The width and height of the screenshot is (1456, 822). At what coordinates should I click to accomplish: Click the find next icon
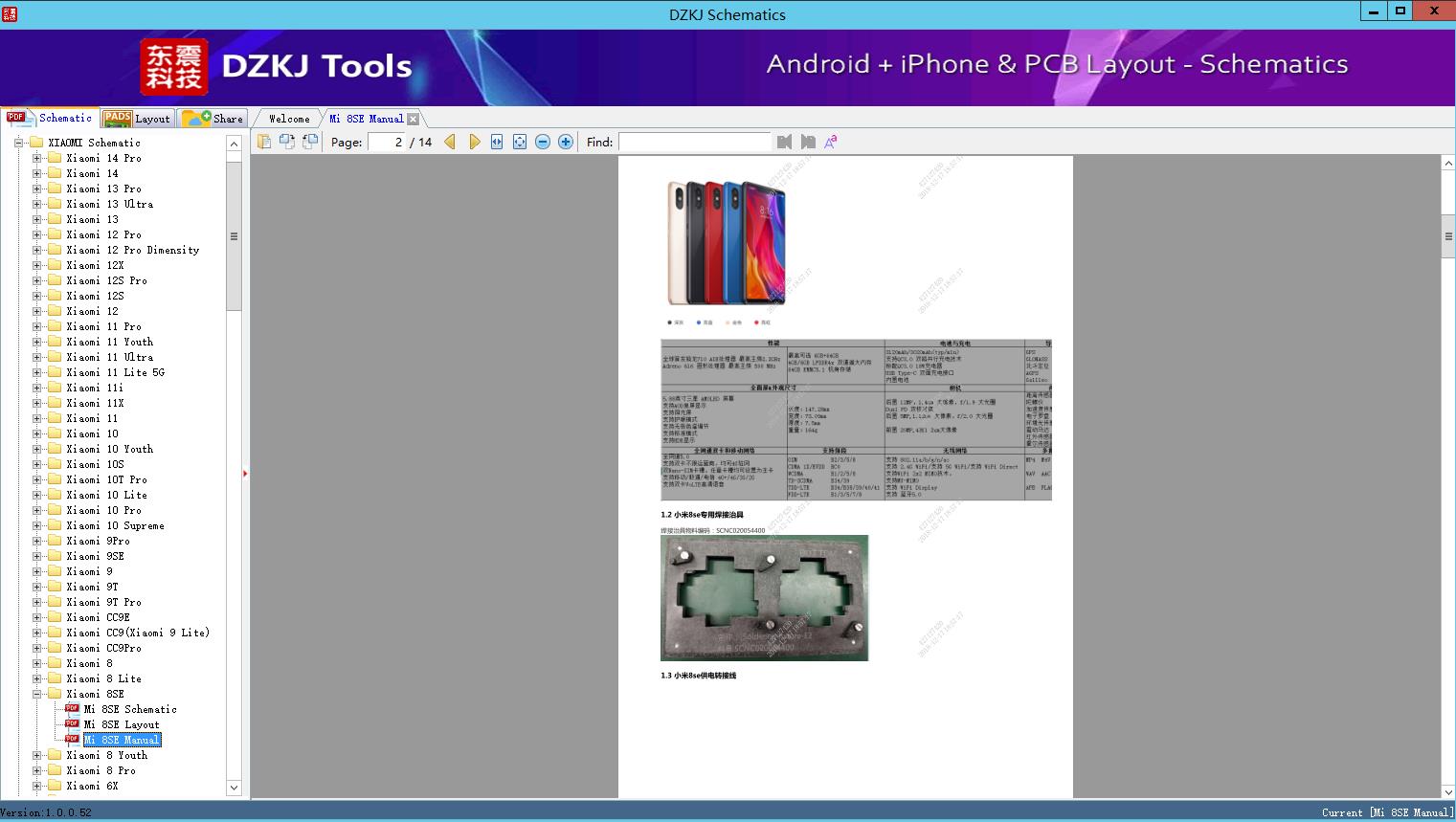point(808,142)
